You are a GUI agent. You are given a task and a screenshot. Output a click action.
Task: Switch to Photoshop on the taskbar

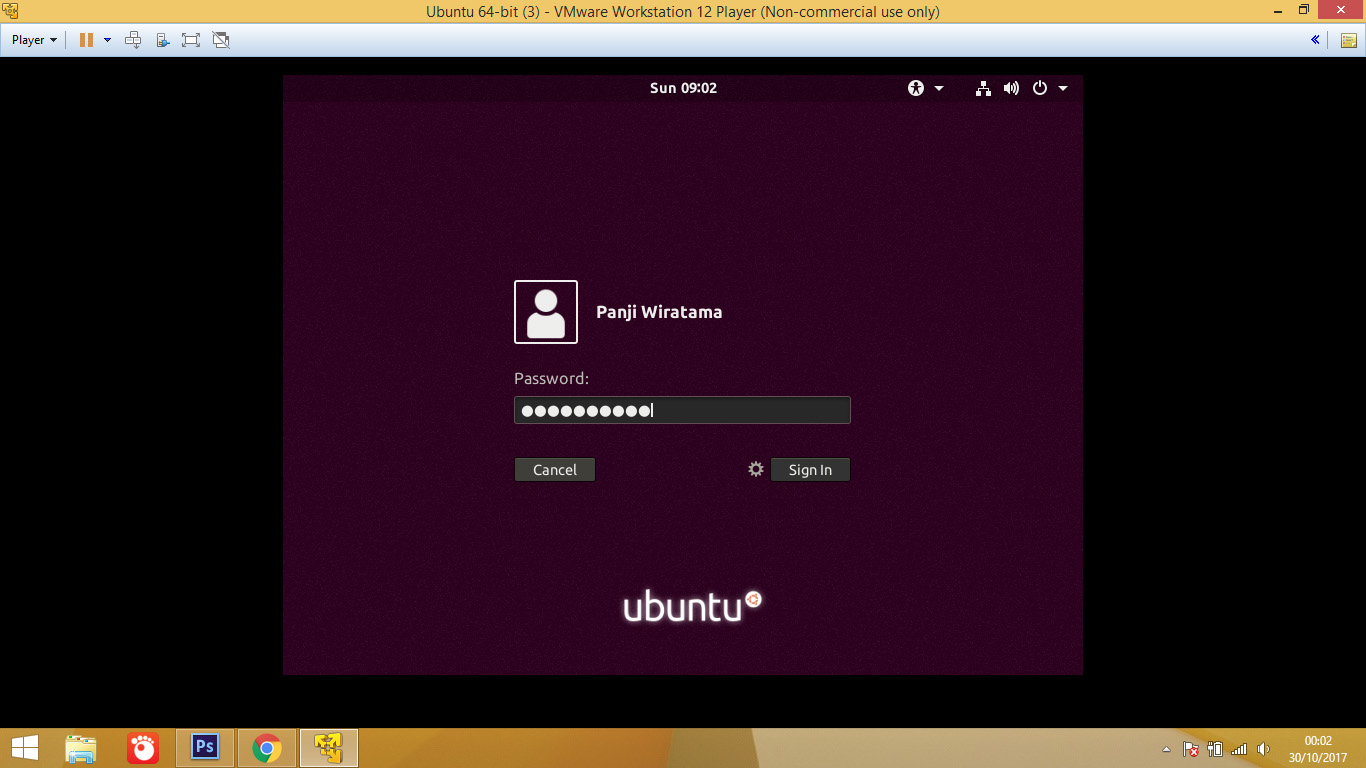(205, 748)
